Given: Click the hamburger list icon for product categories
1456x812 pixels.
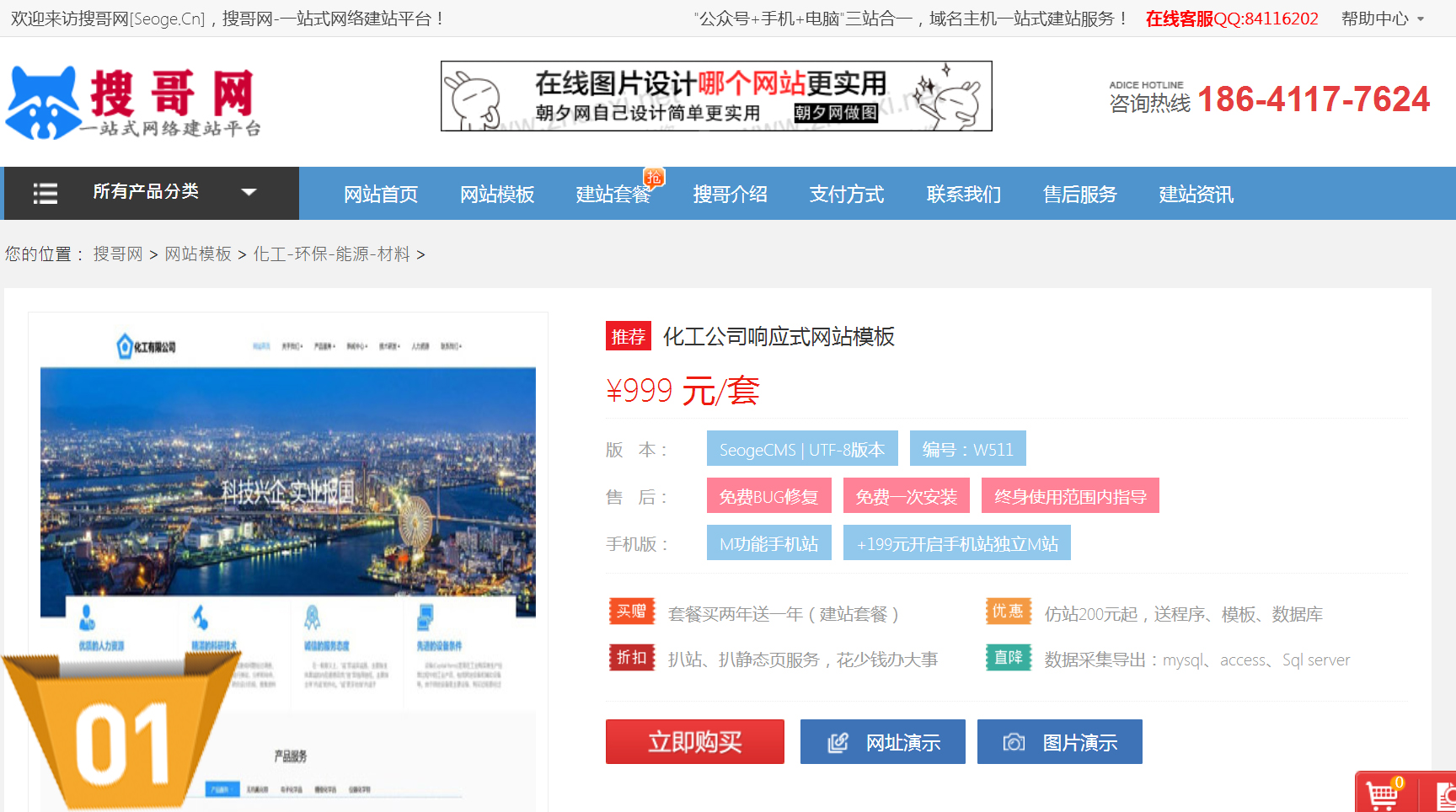Looking at the screenshot, I should [45, 193].
